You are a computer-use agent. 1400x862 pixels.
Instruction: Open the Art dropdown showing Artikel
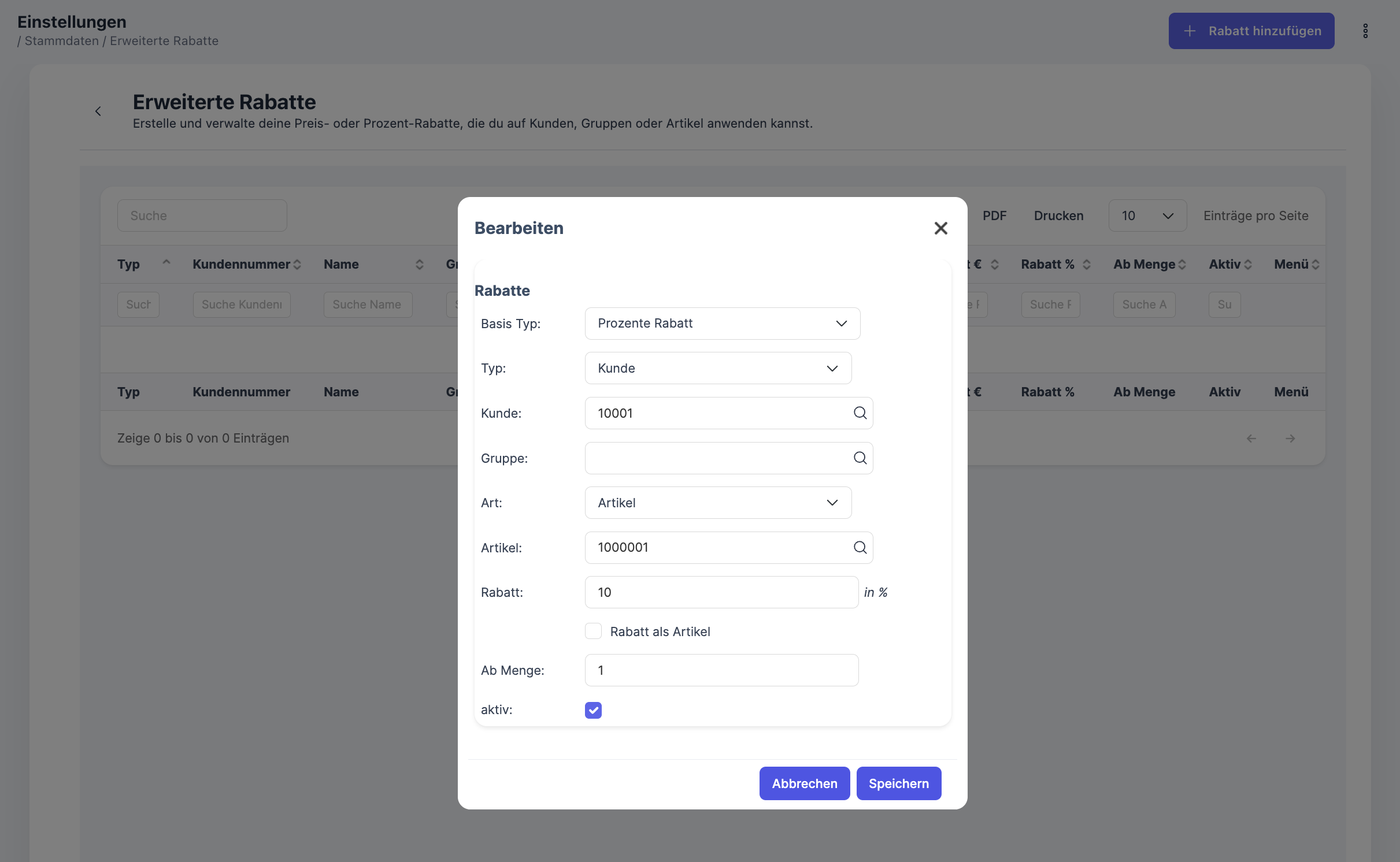pos(717,503)
